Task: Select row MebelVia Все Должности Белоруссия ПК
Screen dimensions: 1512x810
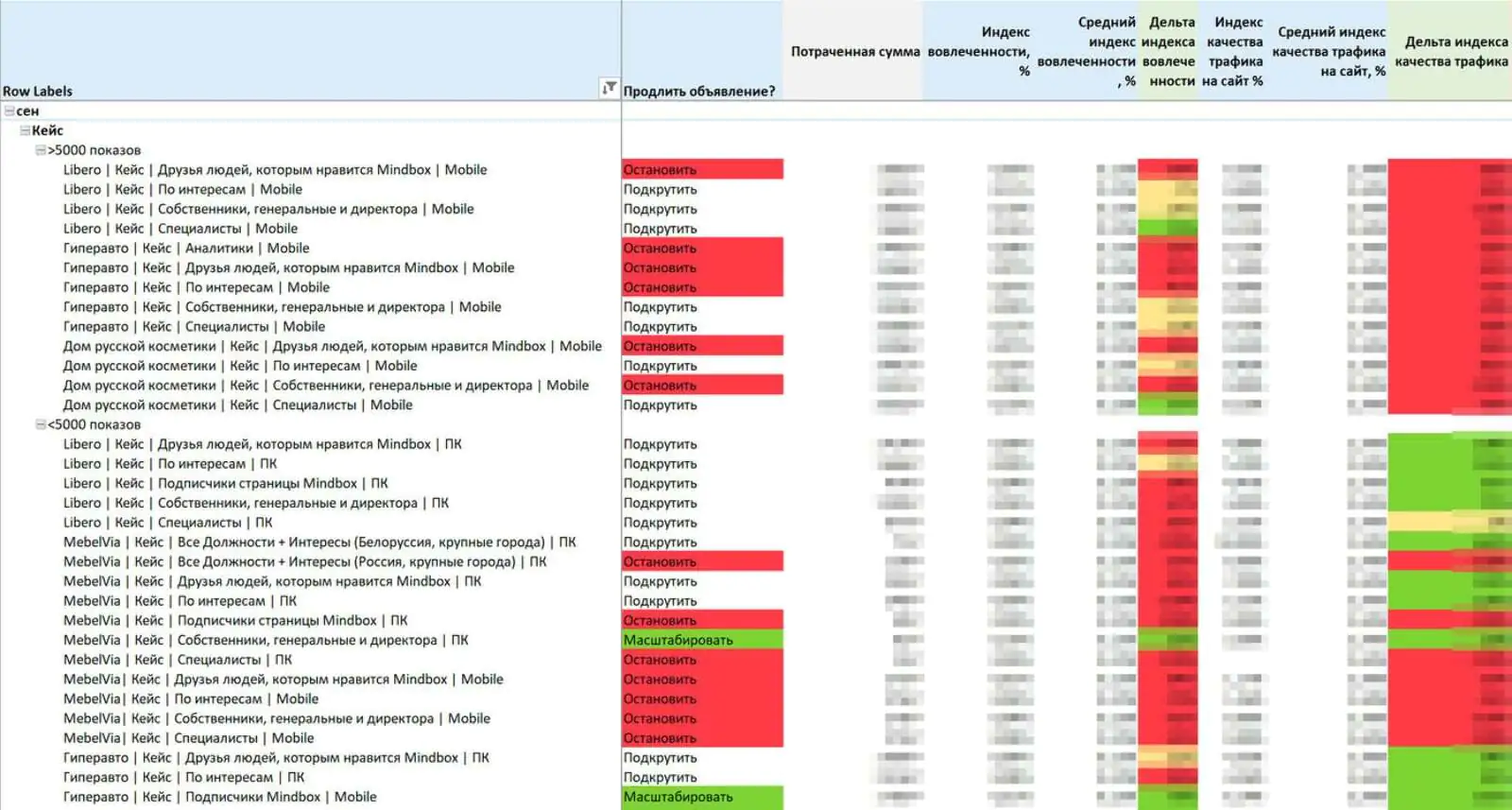Action: [x=319, y=543]
